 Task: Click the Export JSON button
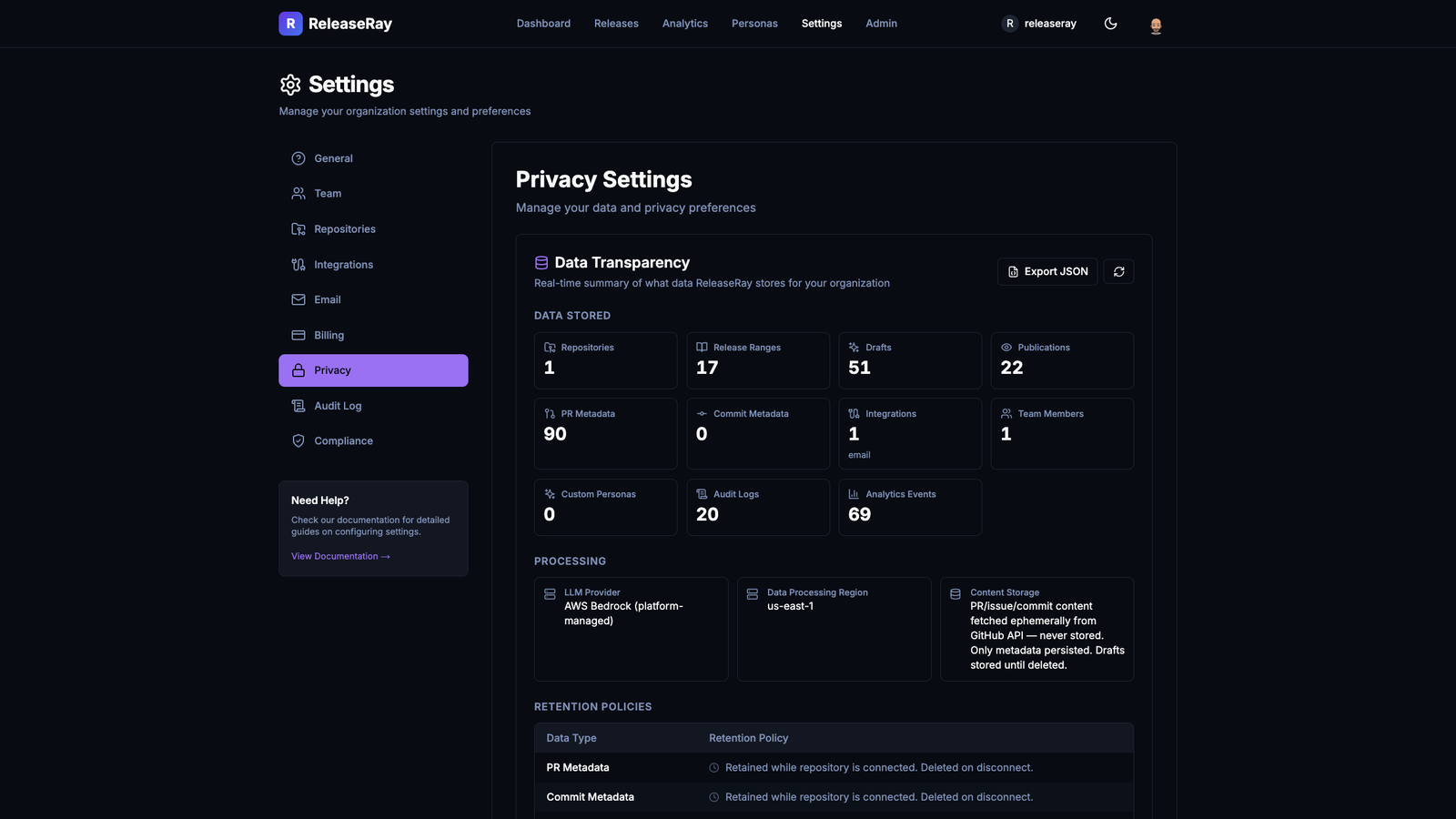point(1047,271)
